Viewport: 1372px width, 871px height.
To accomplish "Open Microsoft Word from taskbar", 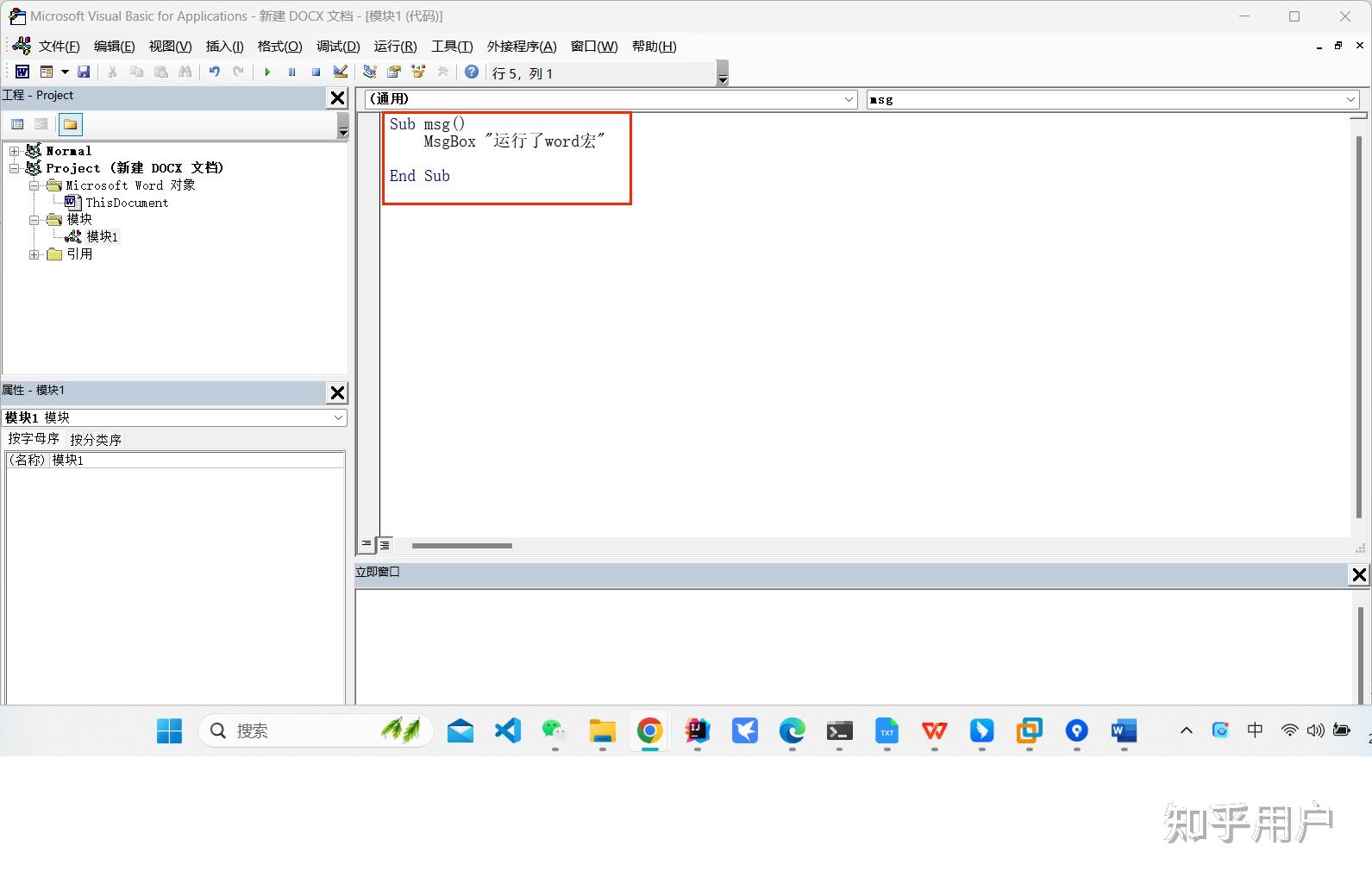I will coord(1124,731).
